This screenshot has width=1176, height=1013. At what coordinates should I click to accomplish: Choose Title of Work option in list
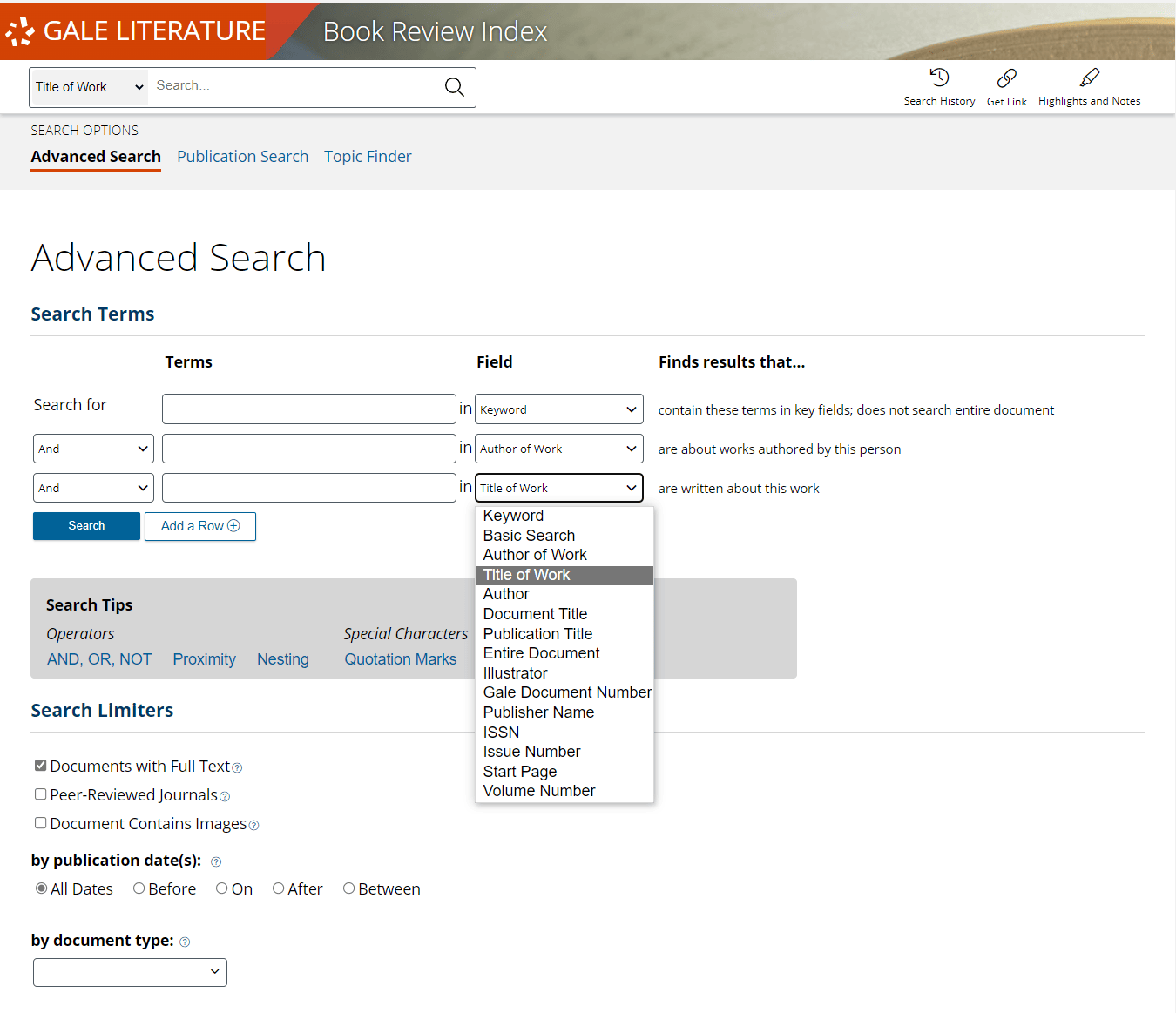[x=564, y=576]
